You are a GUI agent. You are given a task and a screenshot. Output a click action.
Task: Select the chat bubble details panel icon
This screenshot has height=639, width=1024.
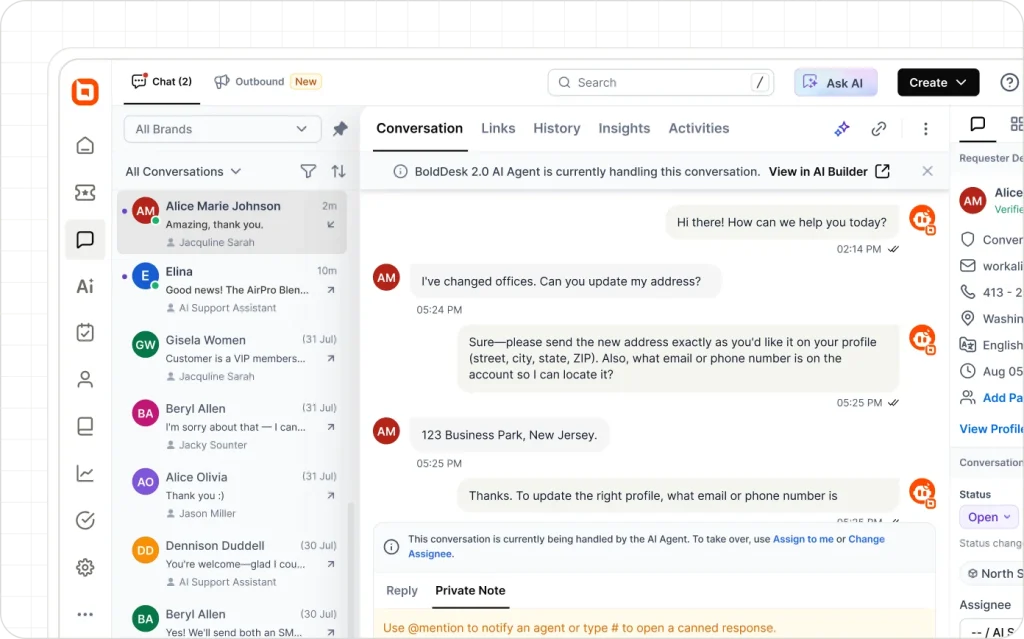point(978,124)
